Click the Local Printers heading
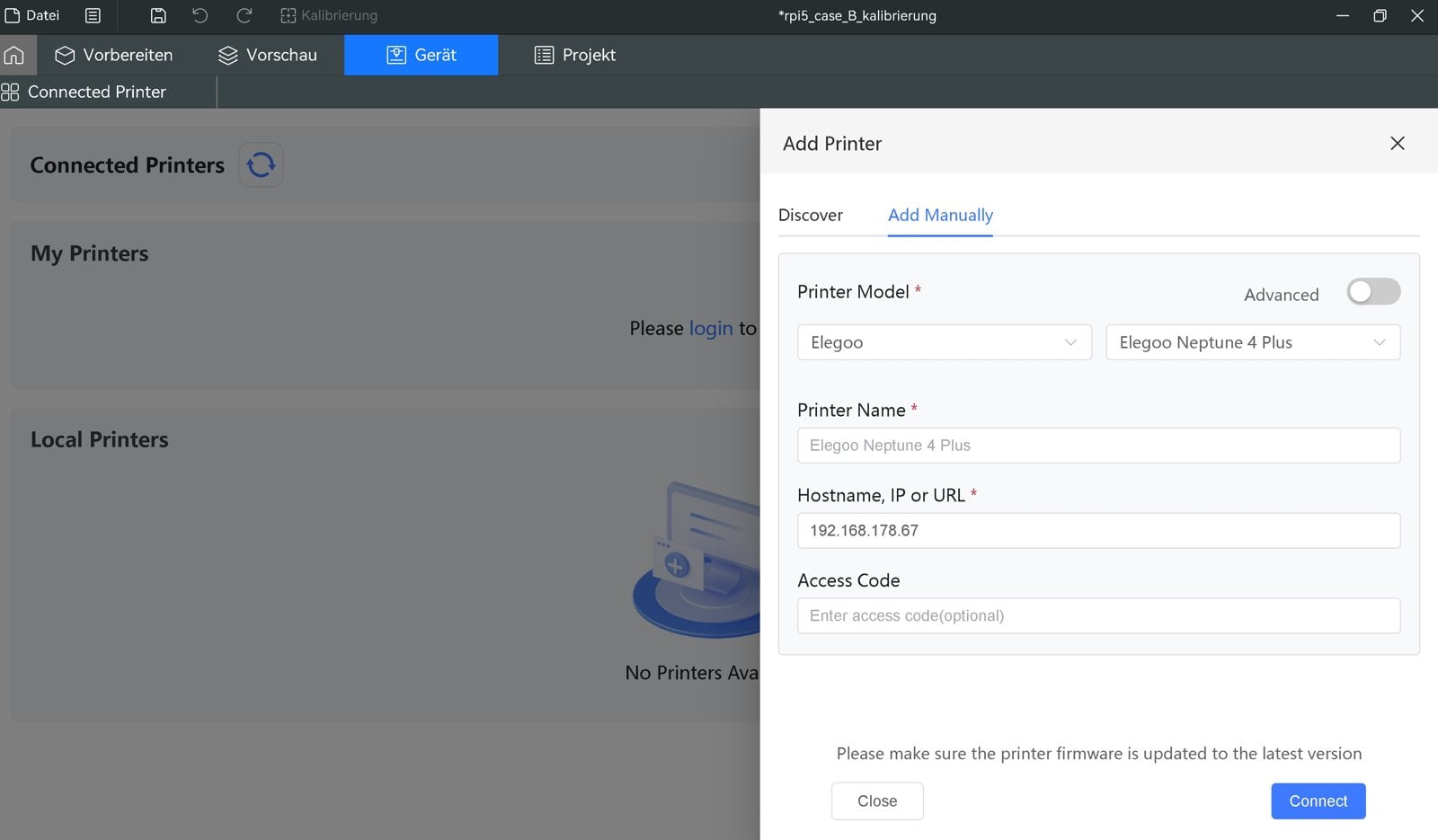The height and width of the screenshot is (840, 1438). (100, 439)
